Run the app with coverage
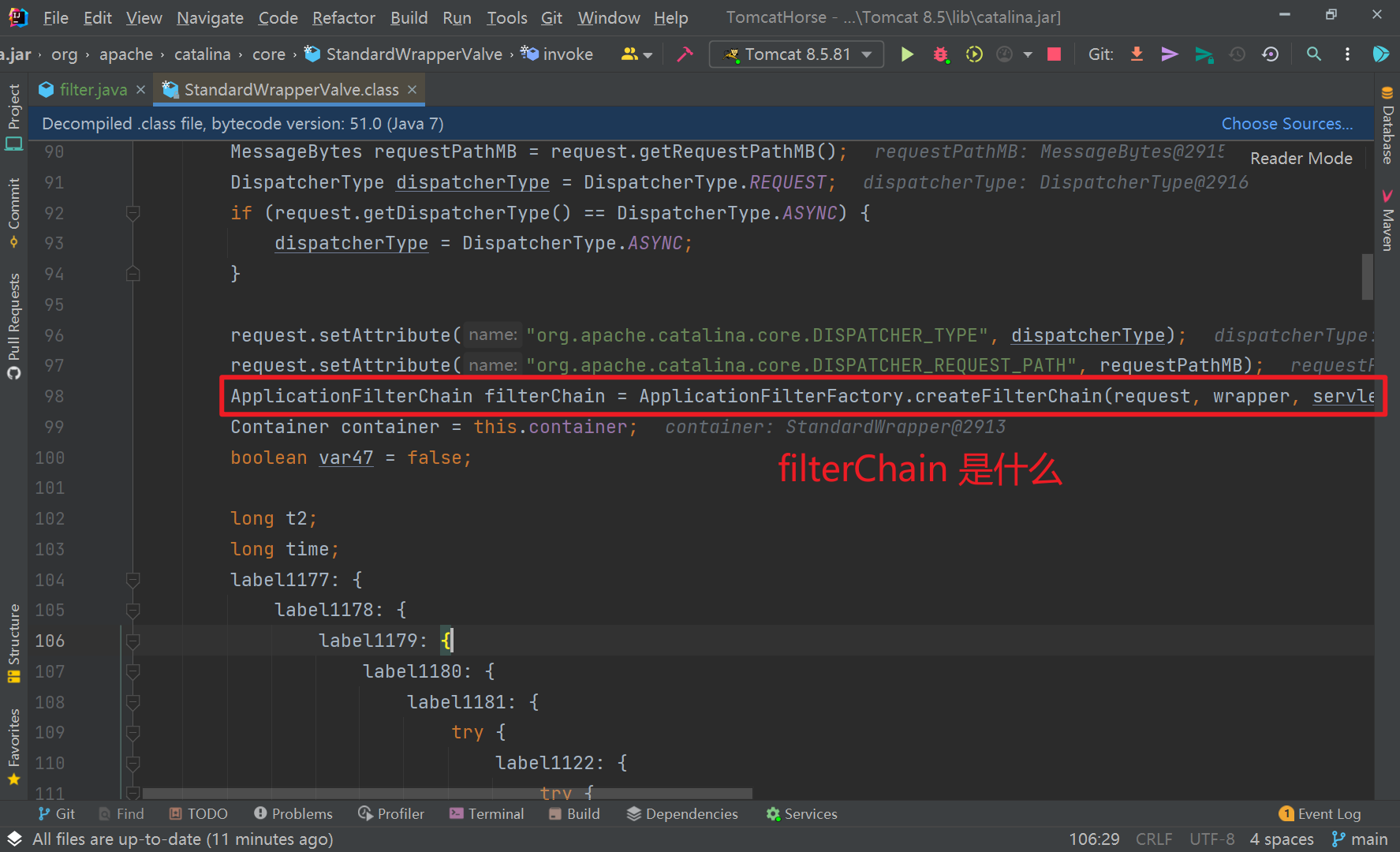1400x852 pixels. (974, 54)
